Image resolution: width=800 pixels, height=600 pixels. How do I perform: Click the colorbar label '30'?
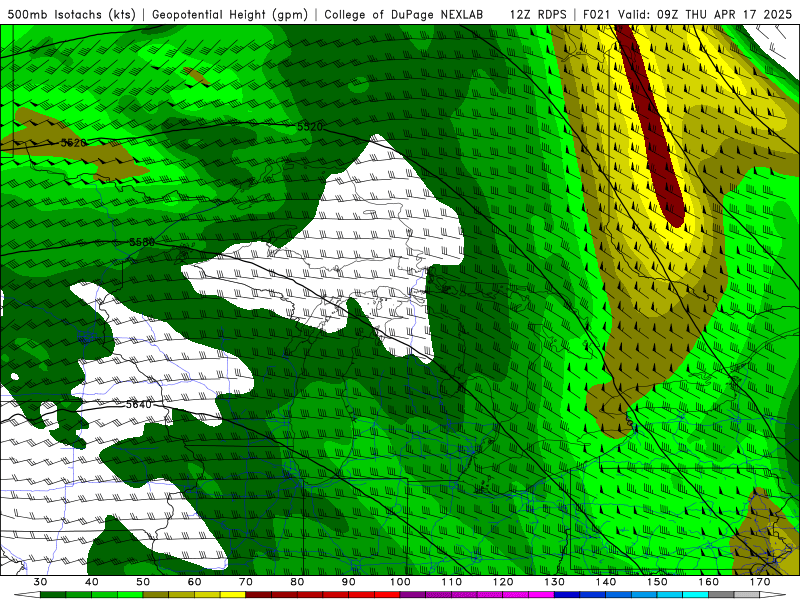pyautogui.click(x=40, y=582)
